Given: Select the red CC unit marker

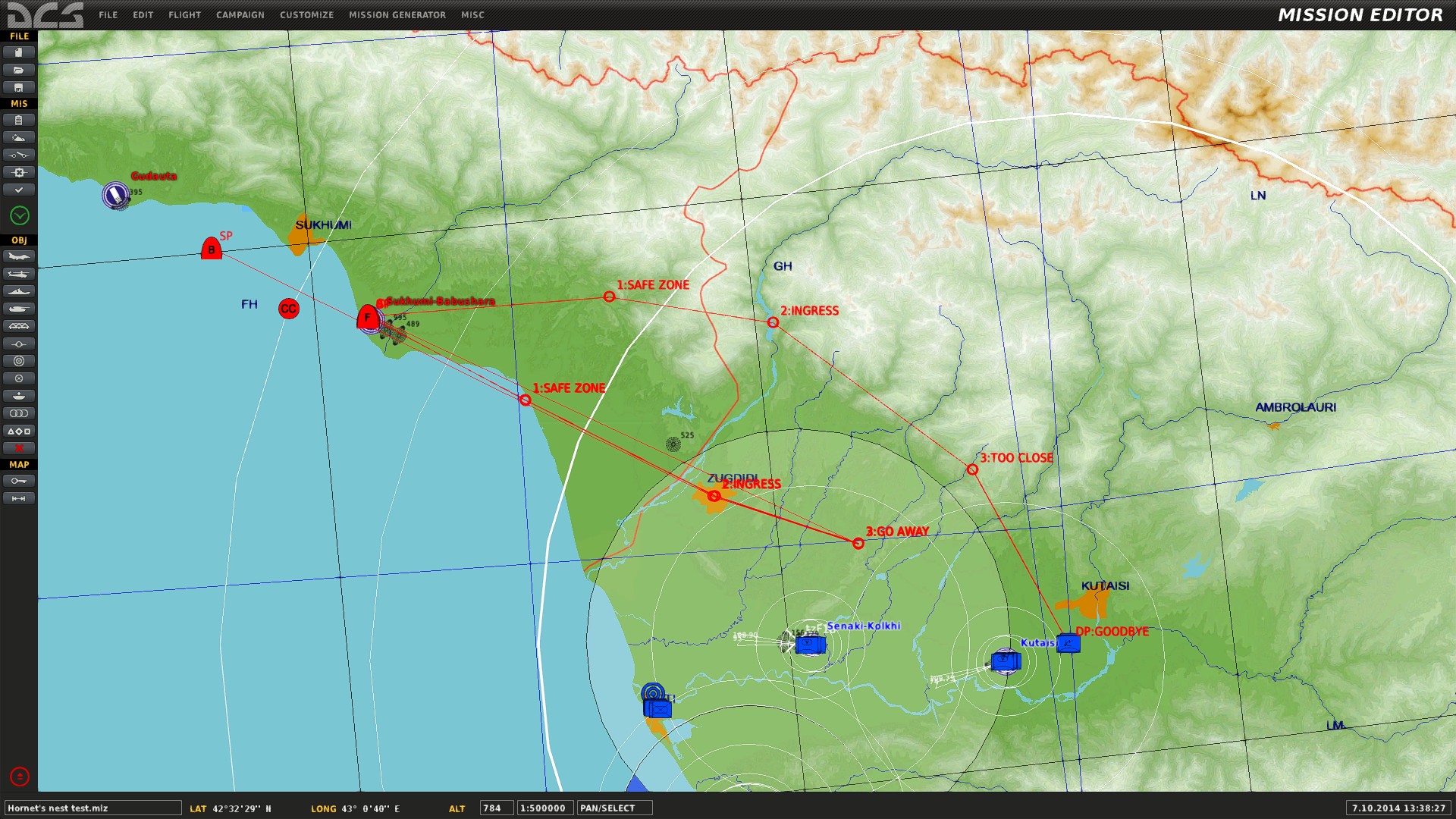Looking at the screenshot, I should pyautogui.click(x=289, y=309).
